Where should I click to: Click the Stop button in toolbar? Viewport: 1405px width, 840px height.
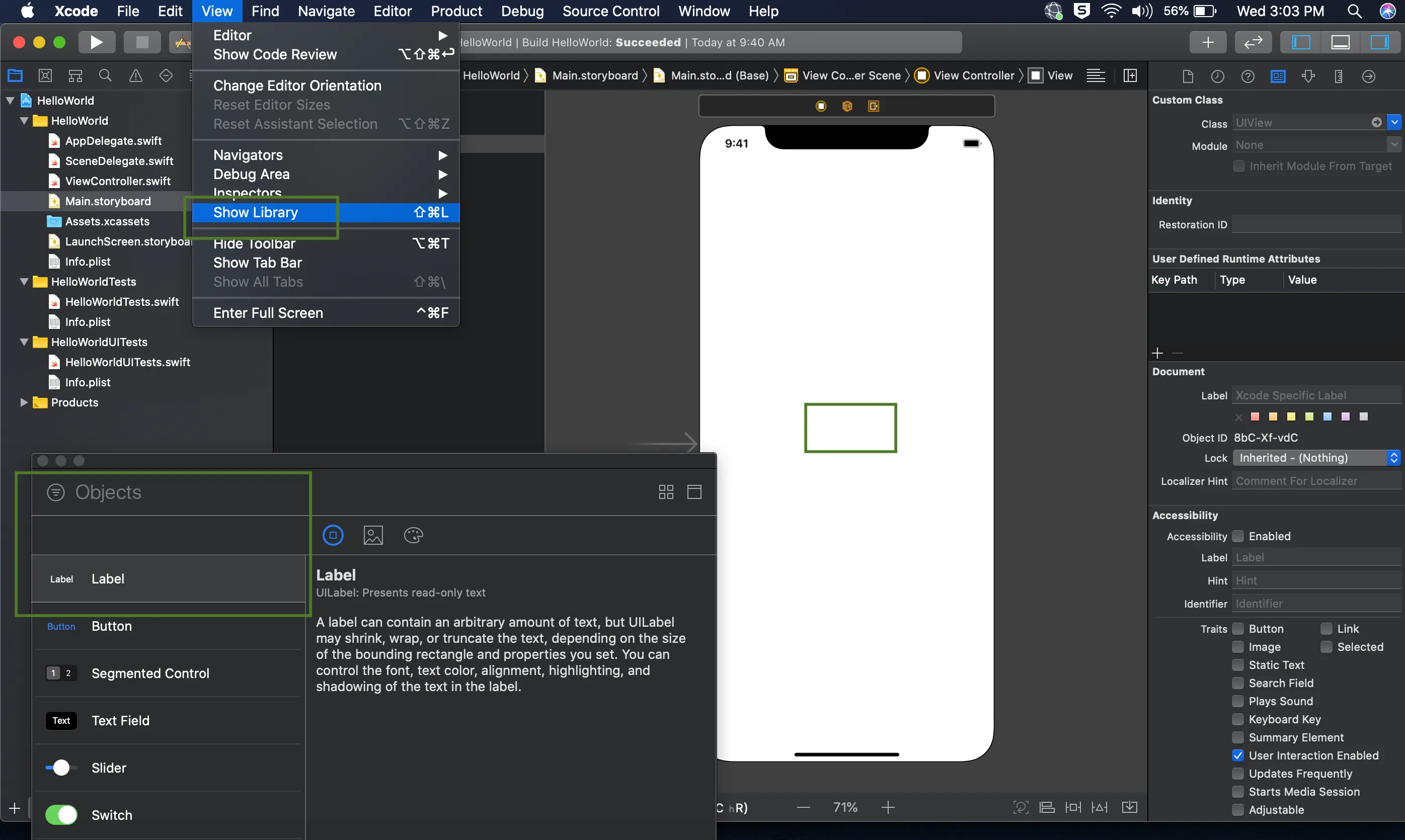(x=141, y=42)
